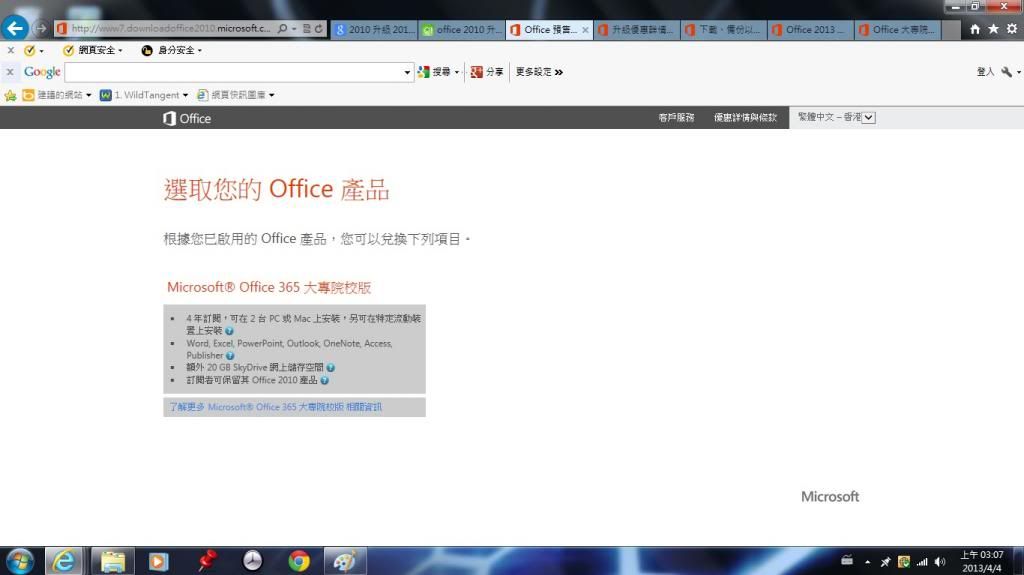Viewport: 1024px width, 575px height.
Task: Click the Google+ 分享 button
Action: point(487,72)
